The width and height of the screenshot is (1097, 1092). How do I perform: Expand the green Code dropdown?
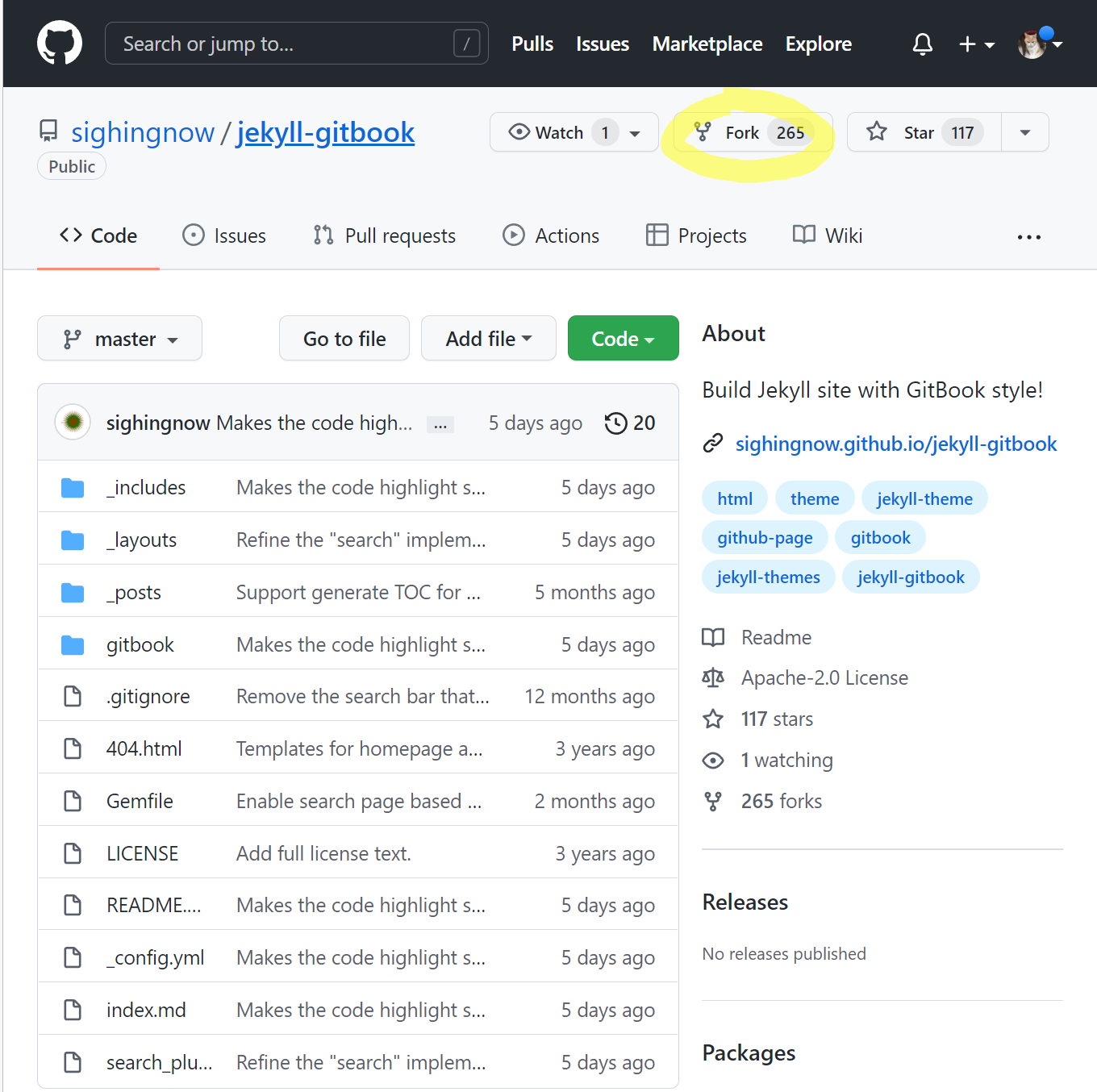[x=623, y=339]
